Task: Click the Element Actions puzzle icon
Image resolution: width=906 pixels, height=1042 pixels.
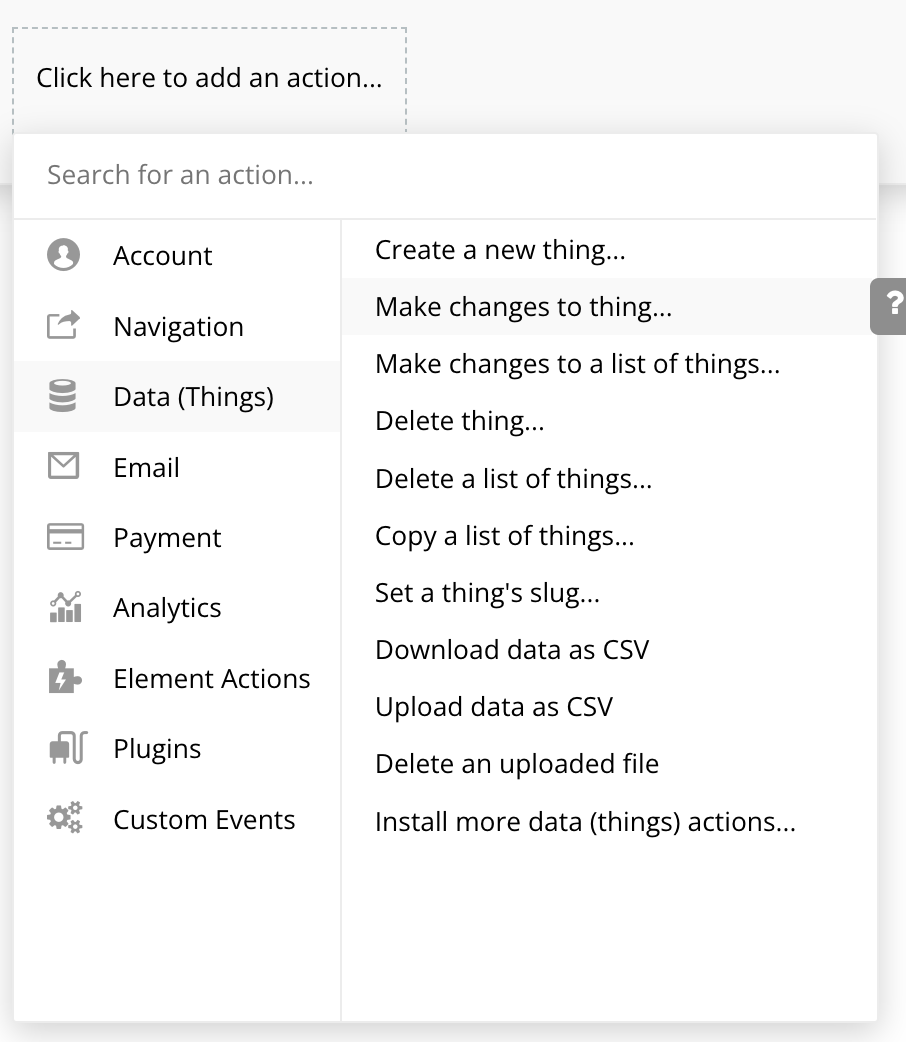Action: 65,678
